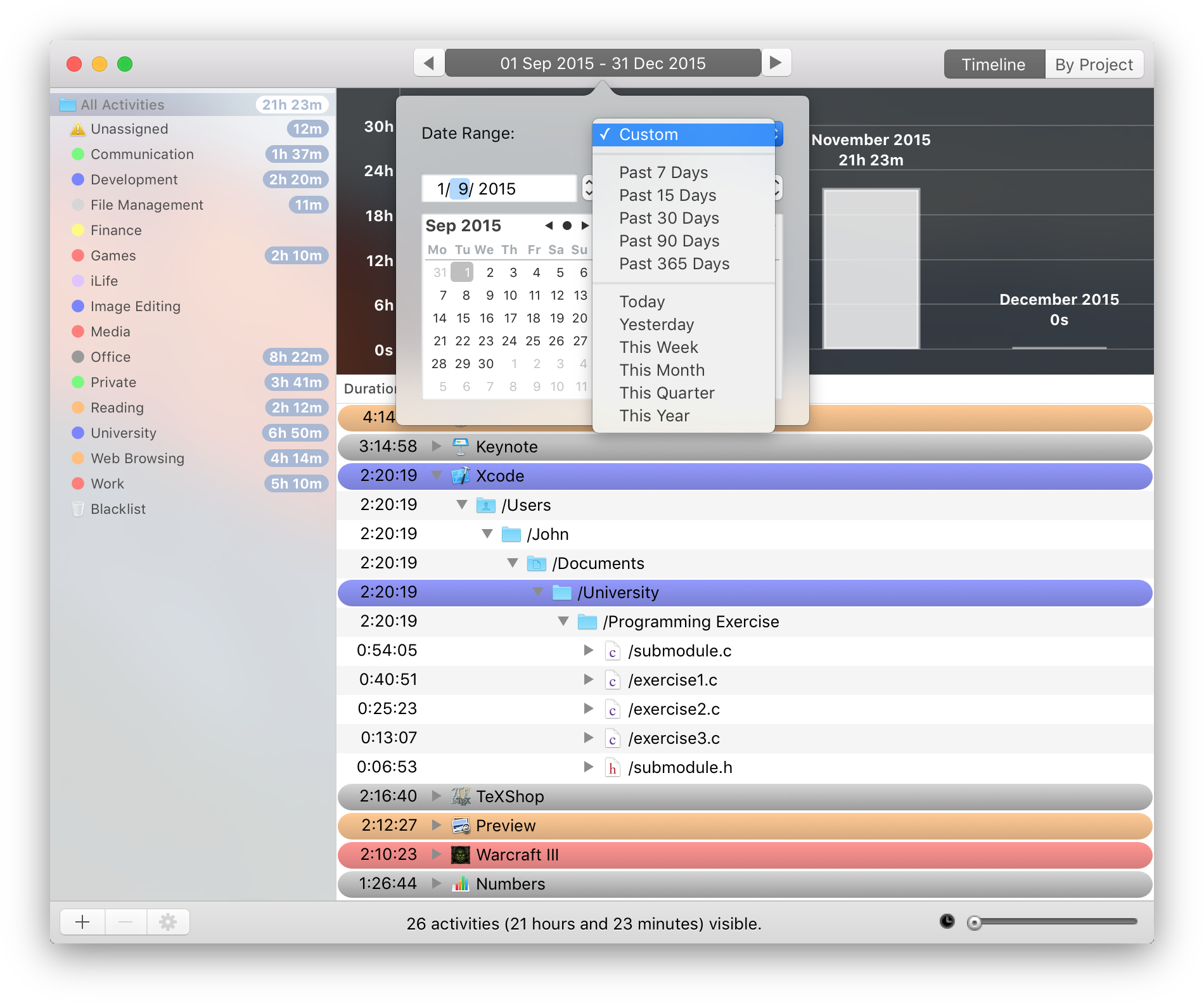Select the Image Editing category
This screenshot has height=1003, width=1204.
point(193,306)
